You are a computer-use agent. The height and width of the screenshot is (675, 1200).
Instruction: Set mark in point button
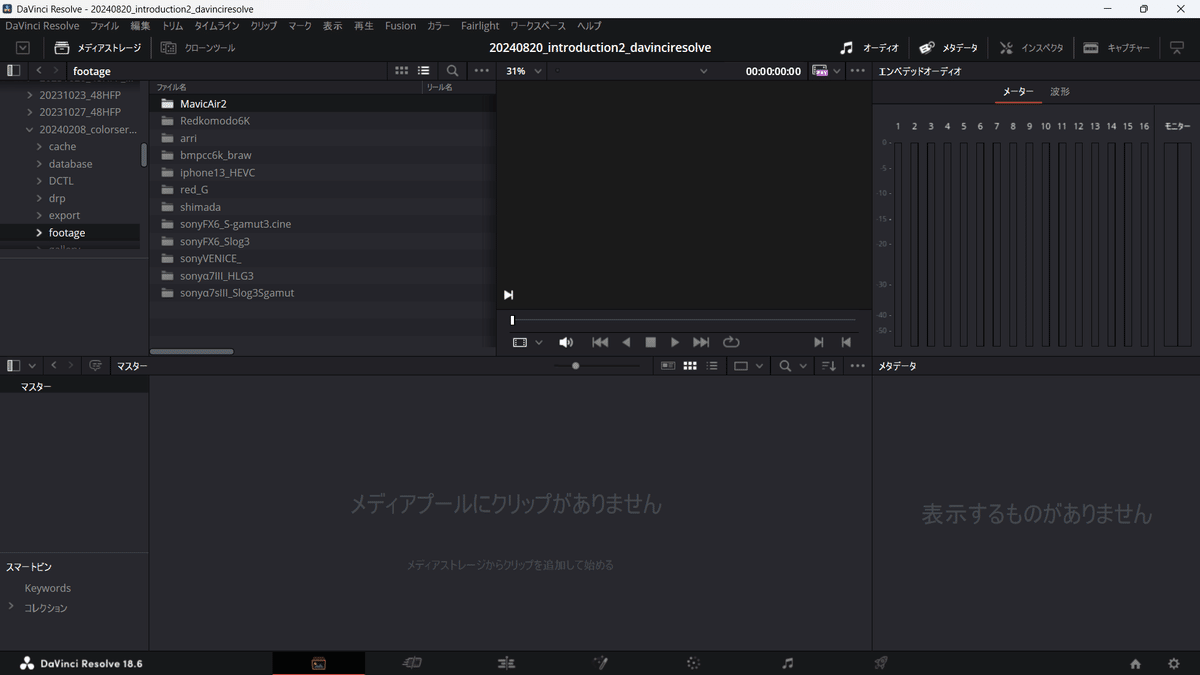819,342
